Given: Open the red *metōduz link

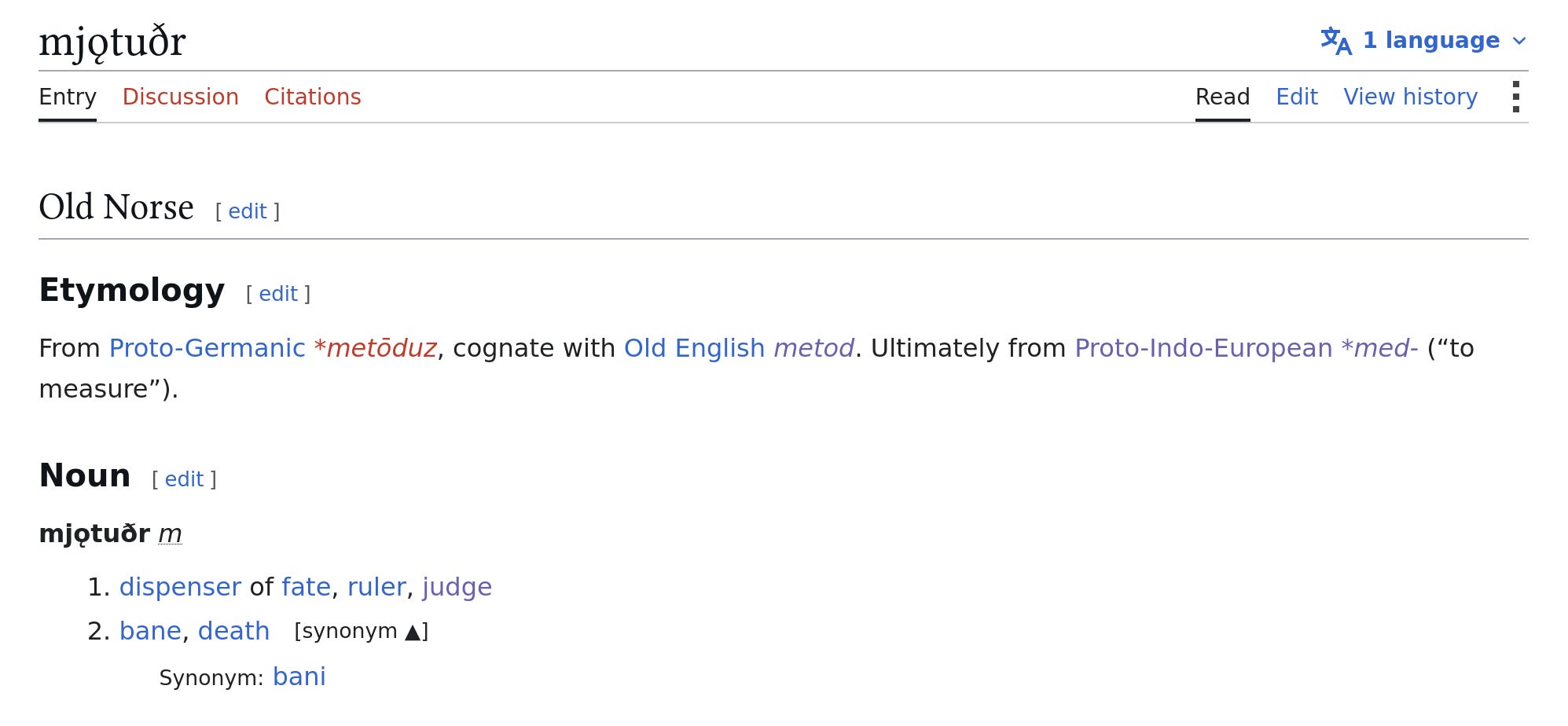Looking at the screenshot, I should 375,348.
